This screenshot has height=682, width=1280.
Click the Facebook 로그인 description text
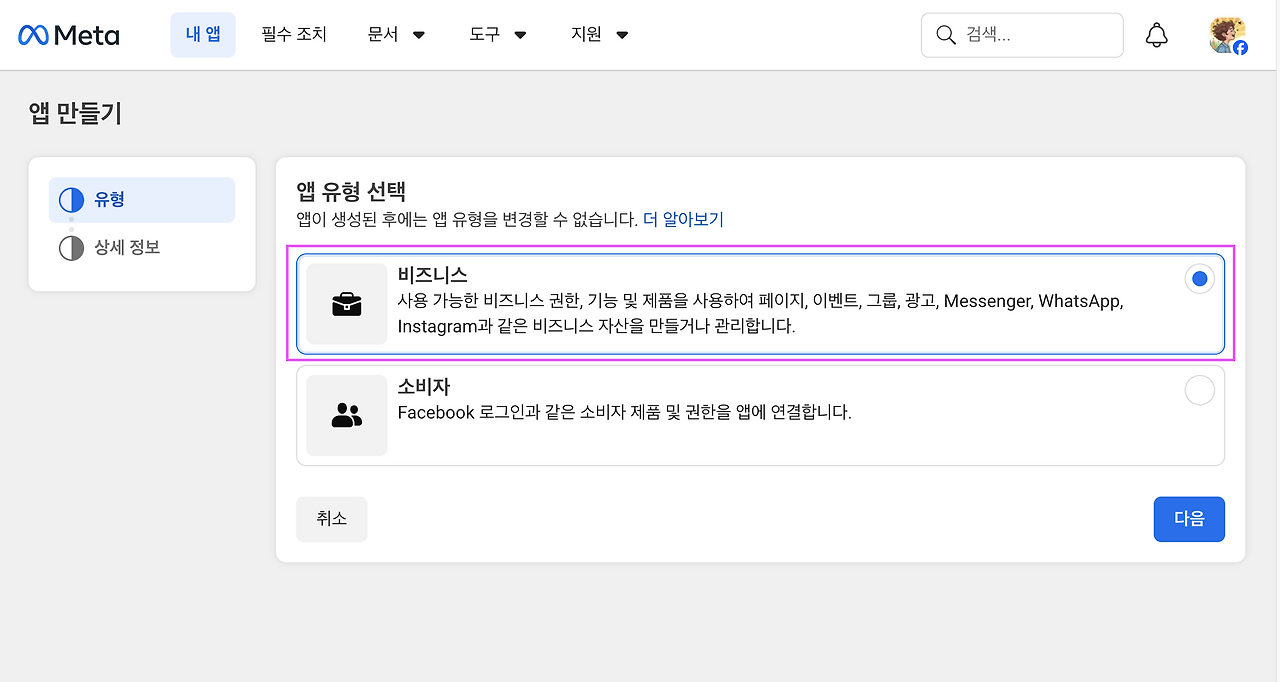click(x=624, y=412)
